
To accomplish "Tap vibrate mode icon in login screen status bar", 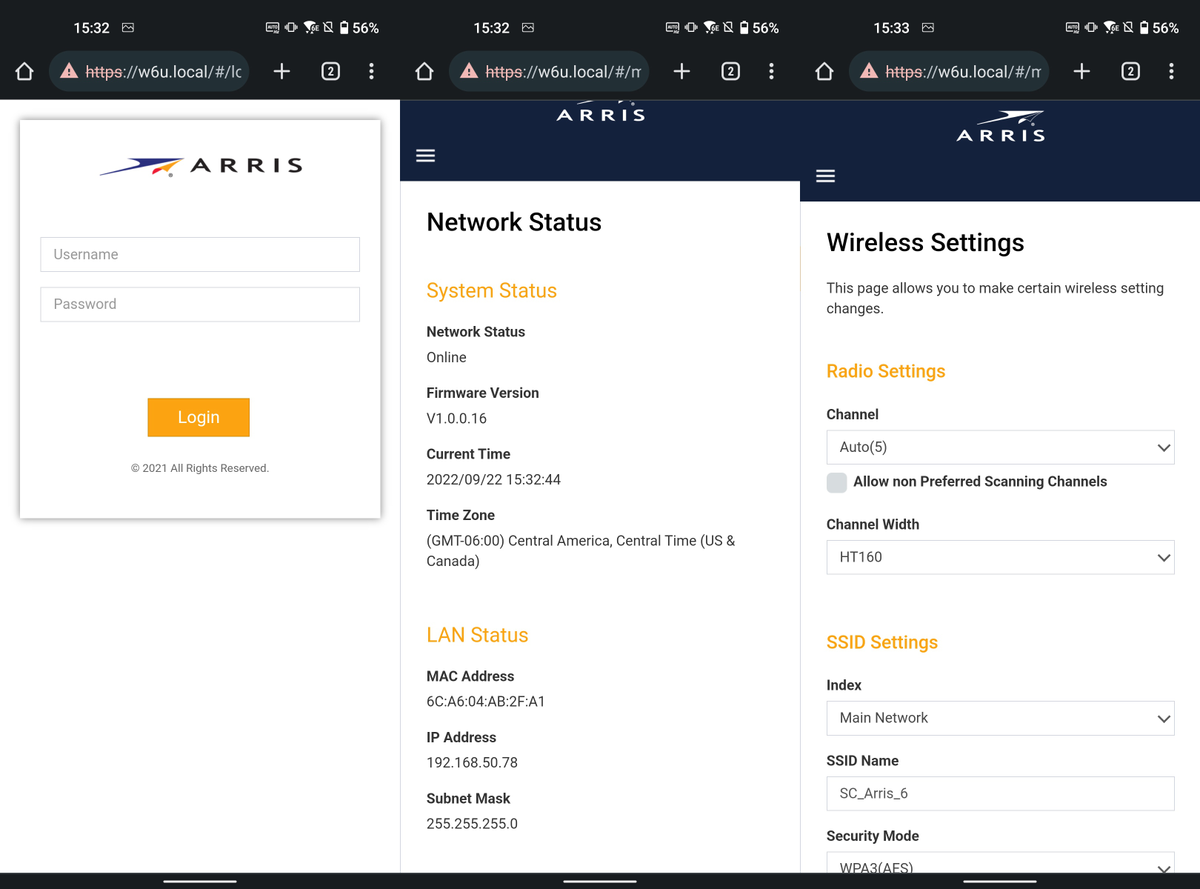I will (291, 28).
